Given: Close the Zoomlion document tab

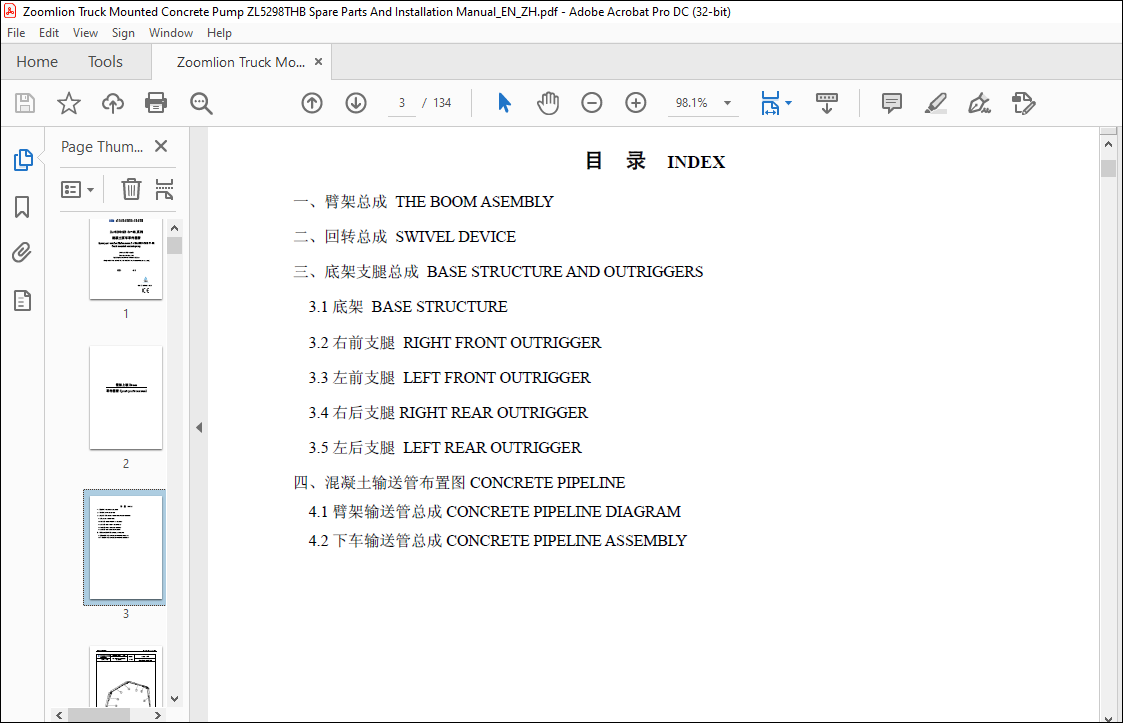Looking at the screenshot, I should (319, 62).
